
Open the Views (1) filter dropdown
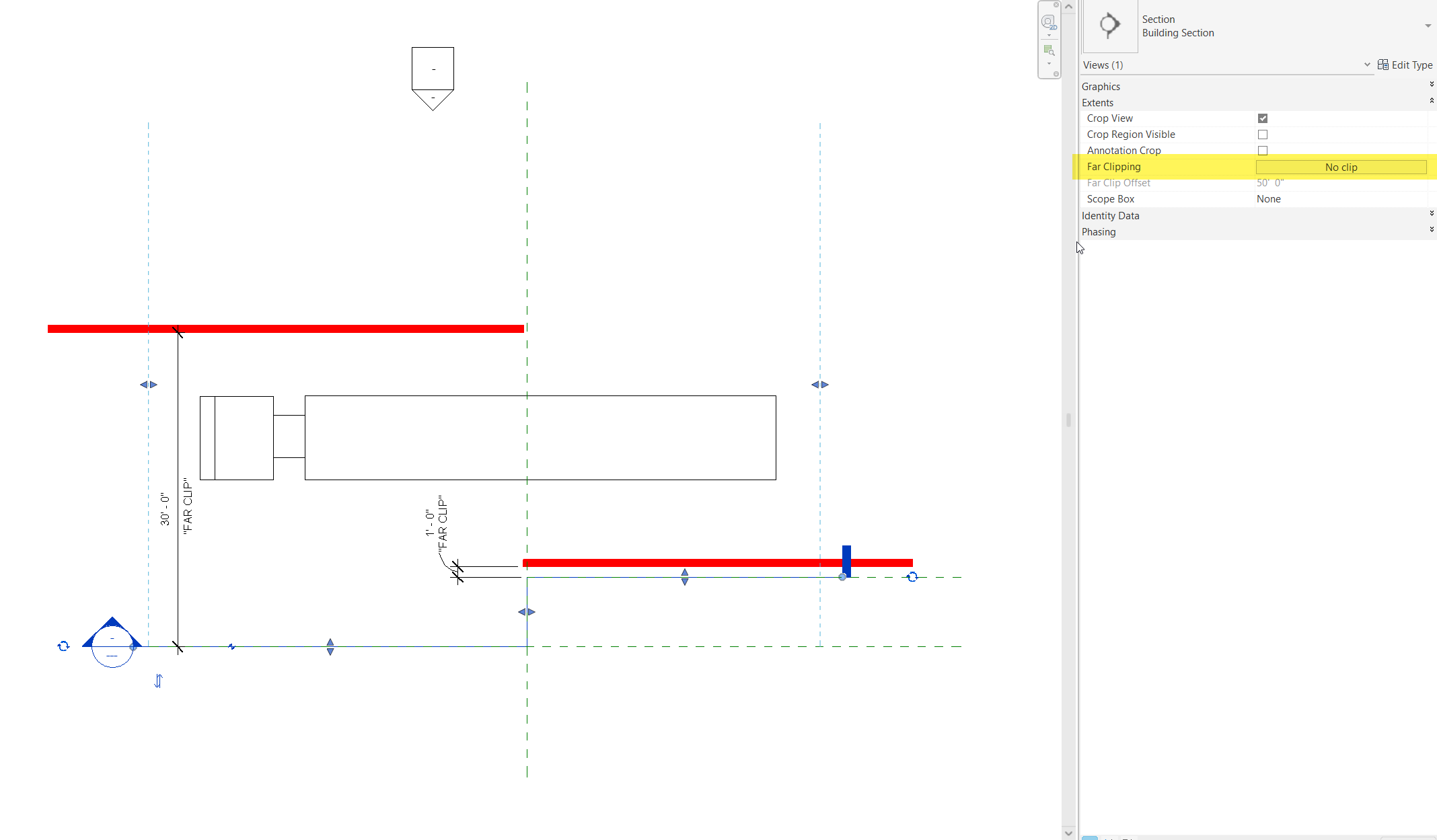click(x=1366, y=65)
